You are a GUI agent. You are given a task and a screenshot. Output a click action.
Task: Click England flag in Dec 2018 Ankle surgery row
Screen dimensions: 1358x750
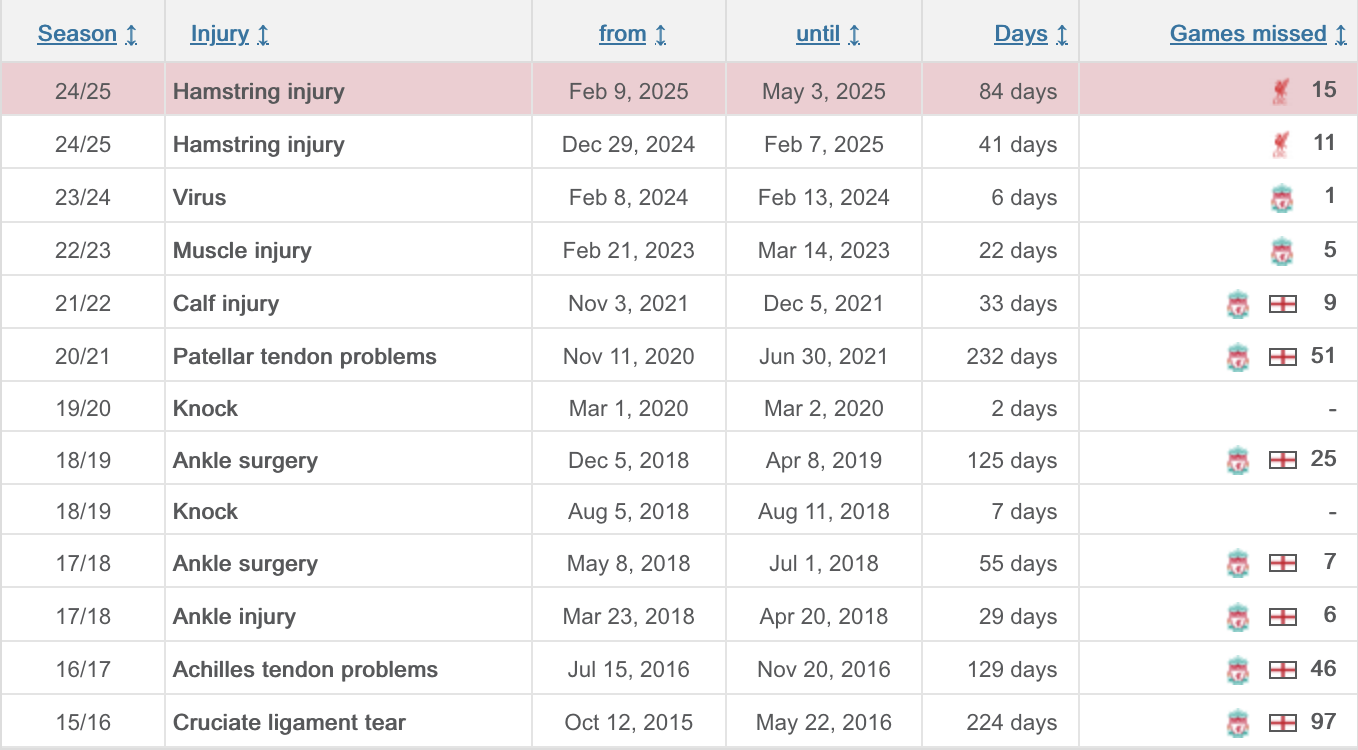(1282, 460)
